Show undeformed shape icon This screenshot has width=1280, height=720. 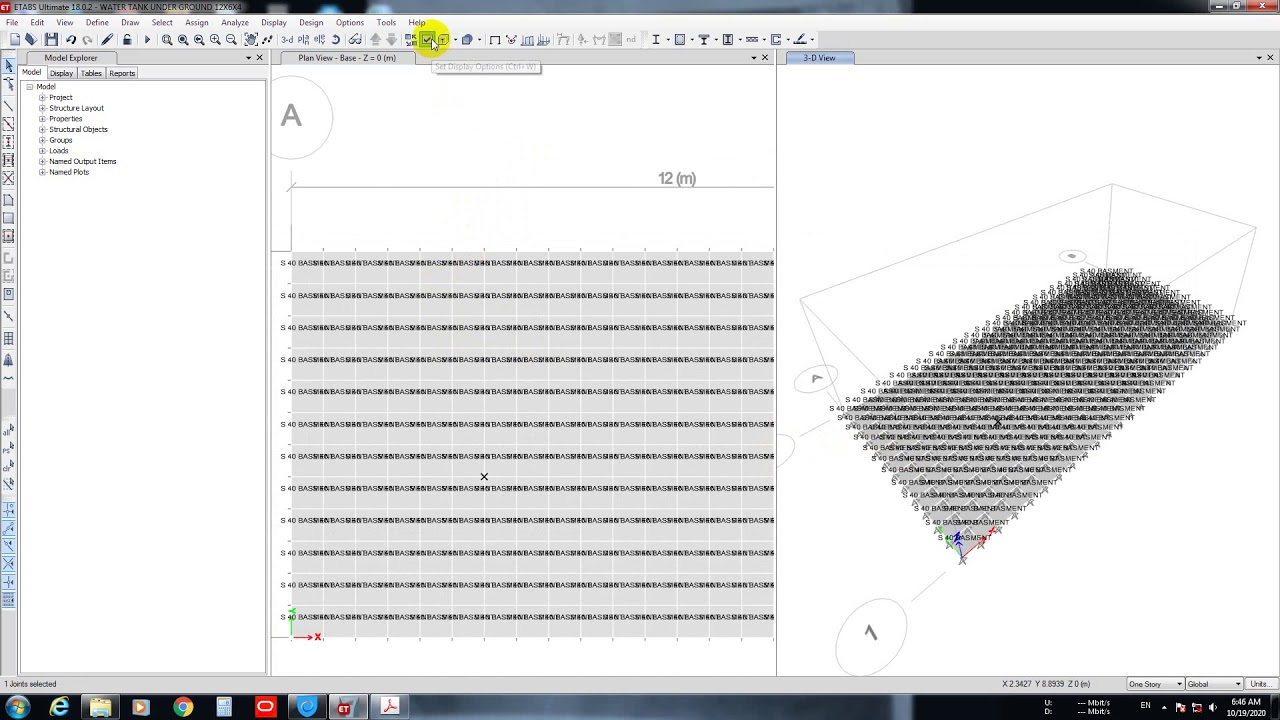pyautogui.click(x=495, y=40)
